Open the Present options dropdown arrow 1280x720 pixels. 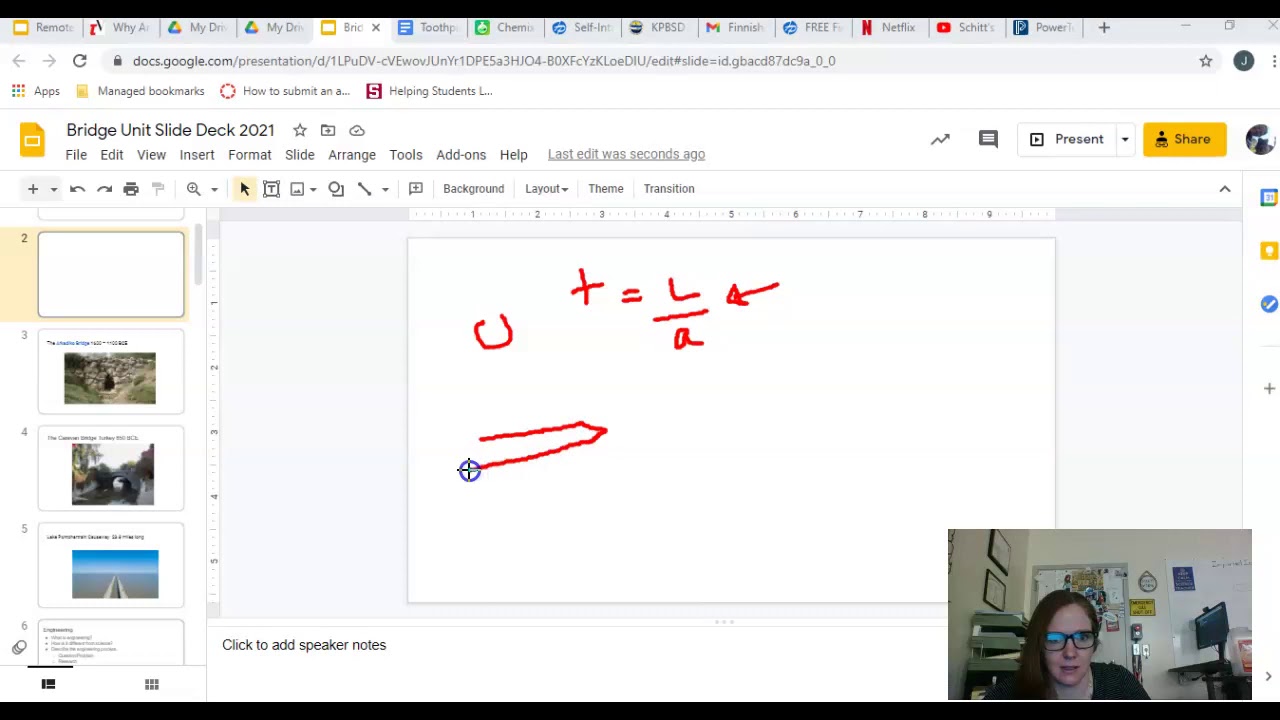[1125, 139]
